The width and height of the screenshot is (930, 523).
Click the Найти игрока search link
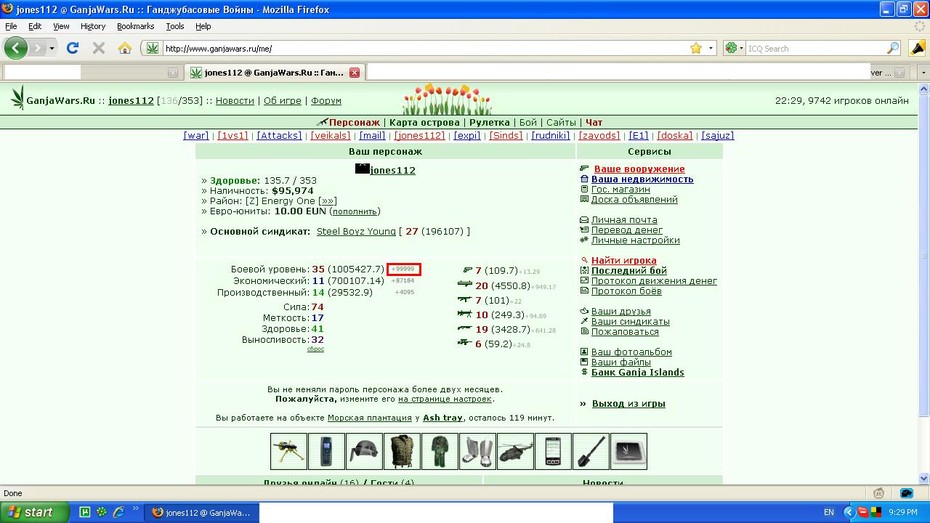624,260
